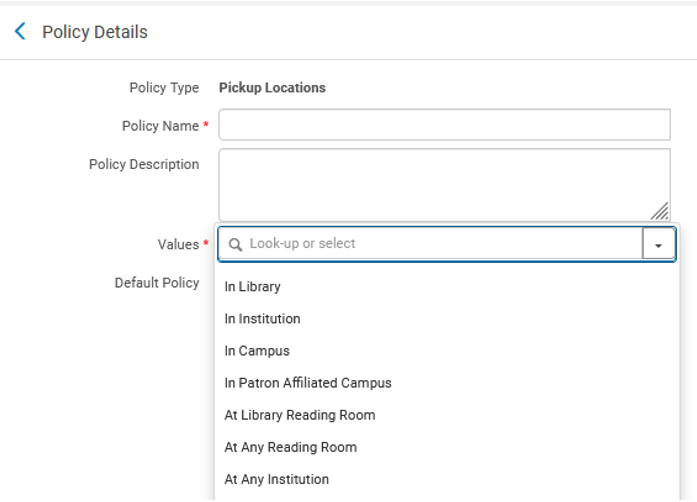
Task: Click the Policy Description label
Action: click(144, 164)
